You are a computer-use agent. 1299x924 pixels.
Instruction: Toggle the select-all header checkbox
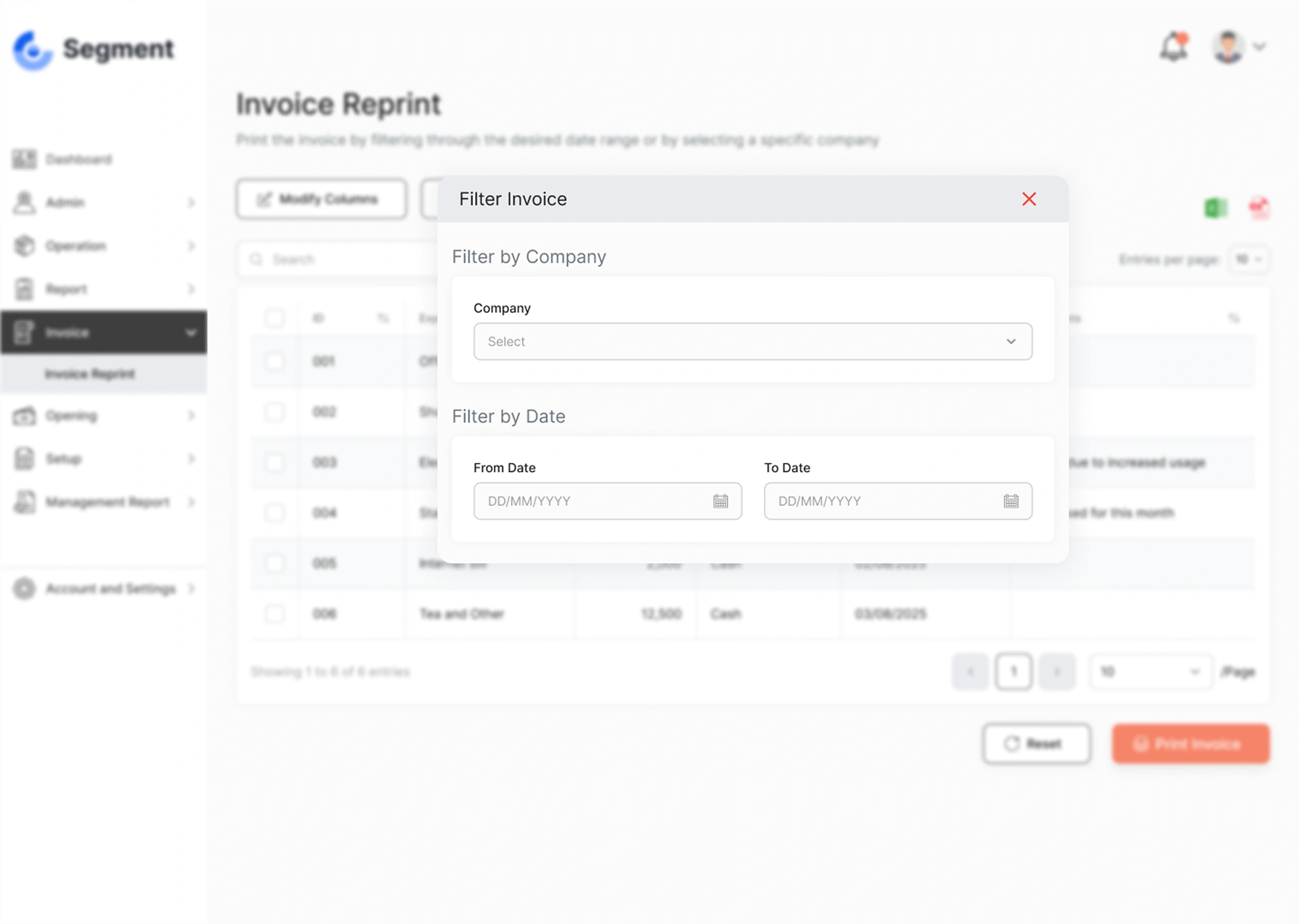pyautogui.click(x=275, y=318)
